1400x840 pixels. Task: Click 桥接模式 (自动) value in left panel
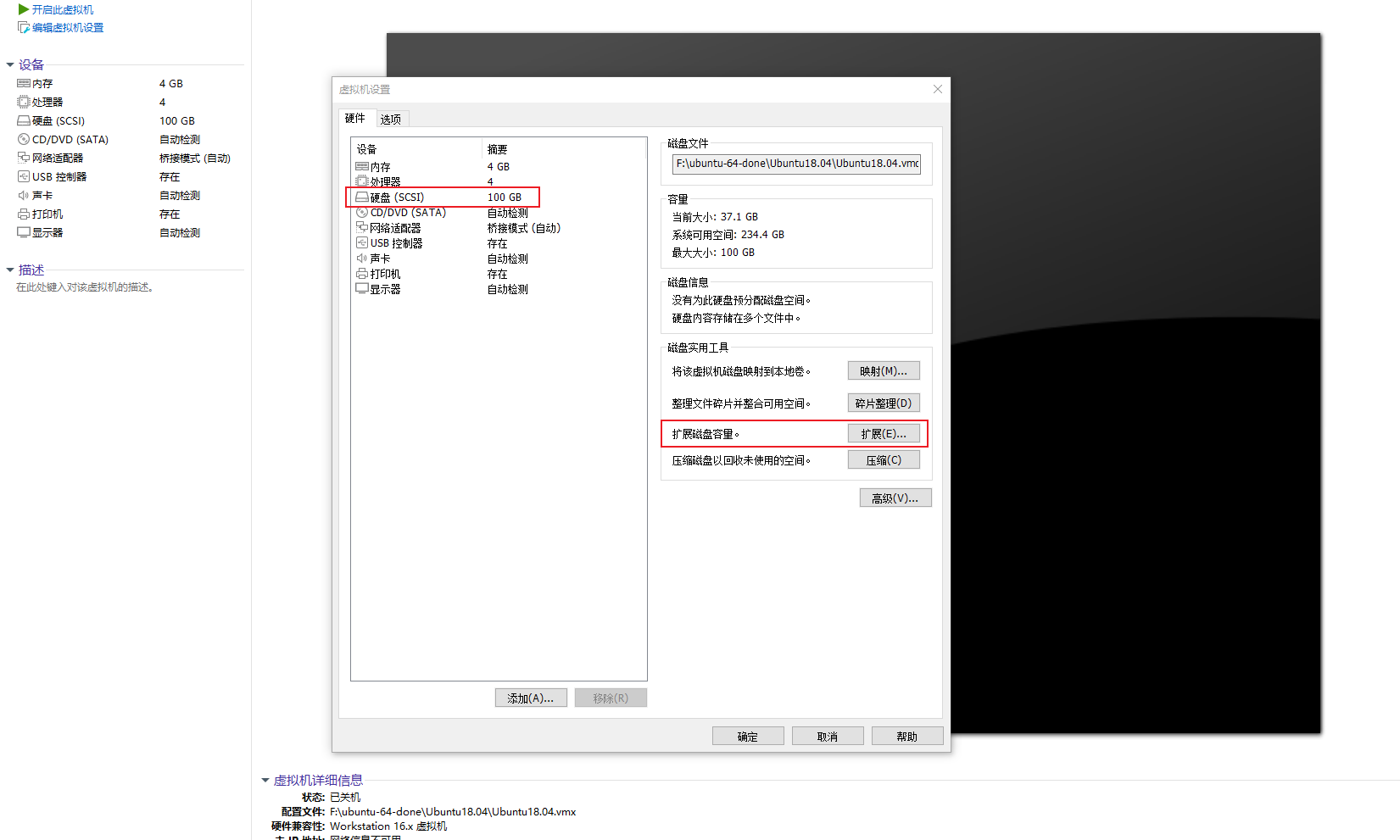coord(195,158)
